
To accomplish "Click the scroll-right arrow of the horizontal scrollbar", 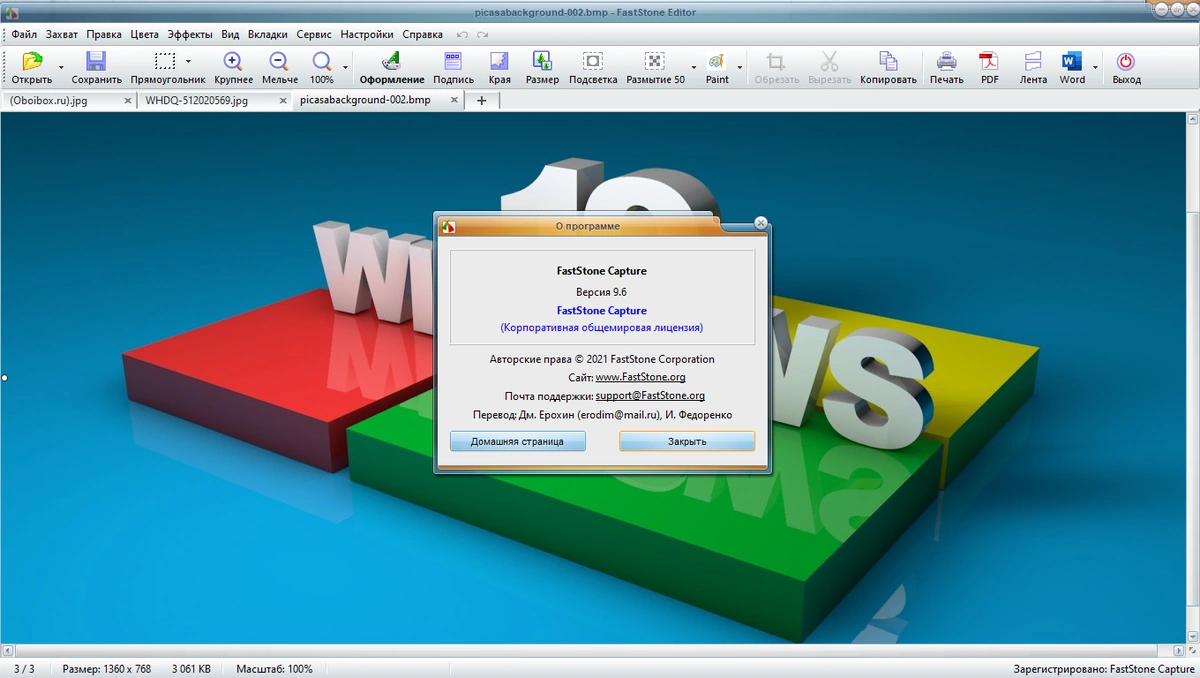I will point(1179,651).
